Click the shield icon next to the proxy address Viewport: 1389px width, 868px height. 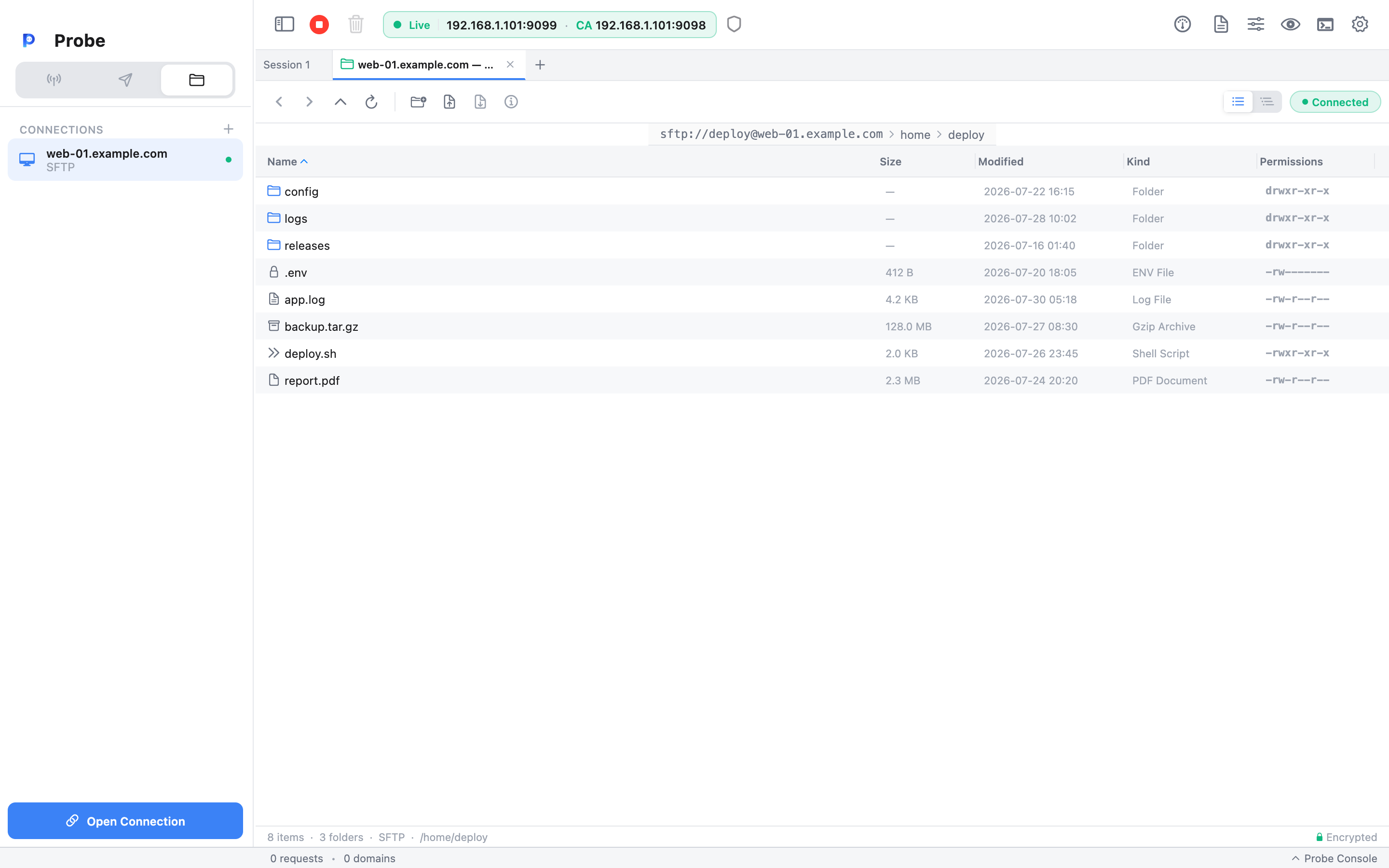coord(734,24)
